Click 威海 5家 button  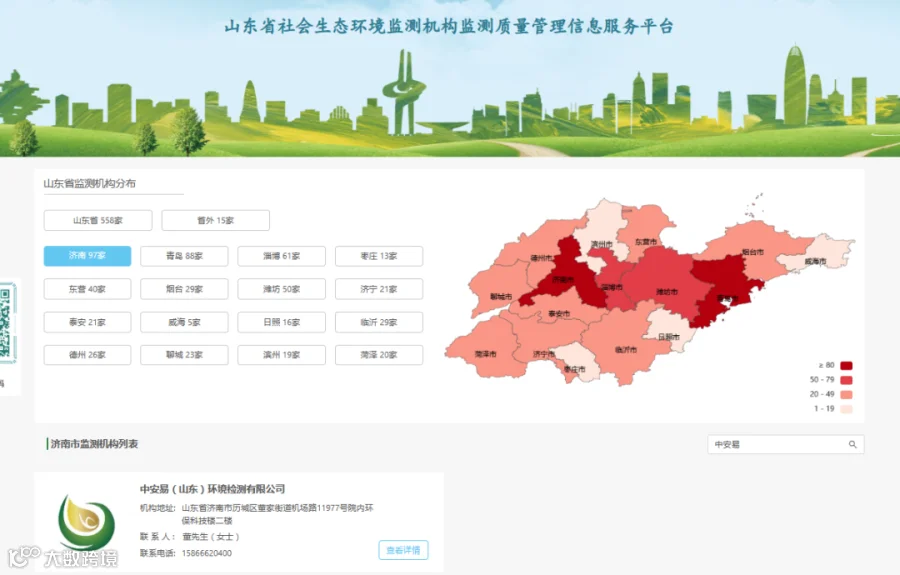184,322
